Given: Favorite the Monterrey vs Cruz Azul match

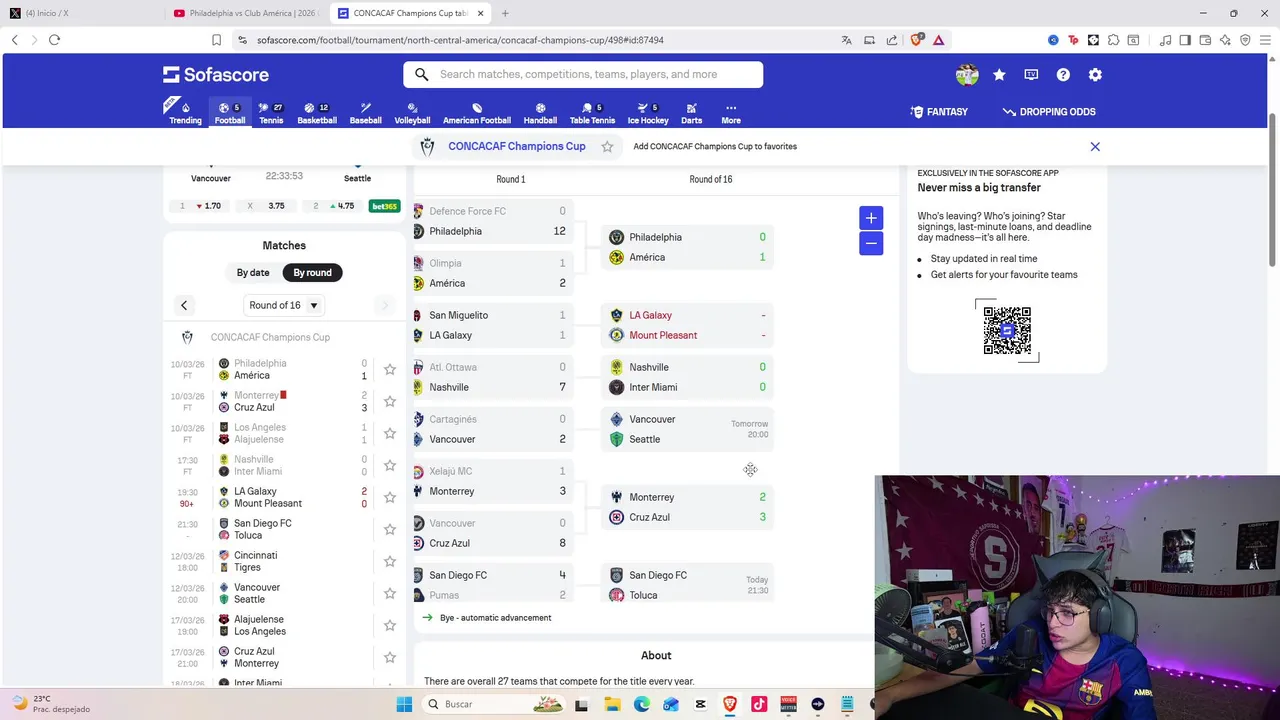Looking at the screenshot, I should 390,401.
